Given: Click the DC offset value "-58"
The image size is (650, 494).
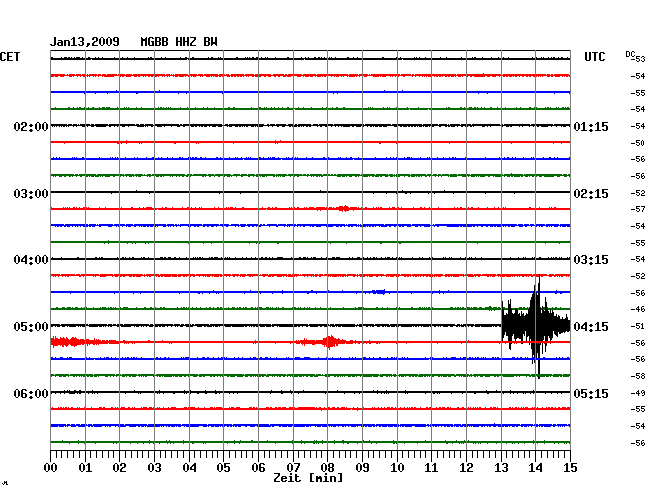Looking at the screenshot, I should (x=638, y=376).
